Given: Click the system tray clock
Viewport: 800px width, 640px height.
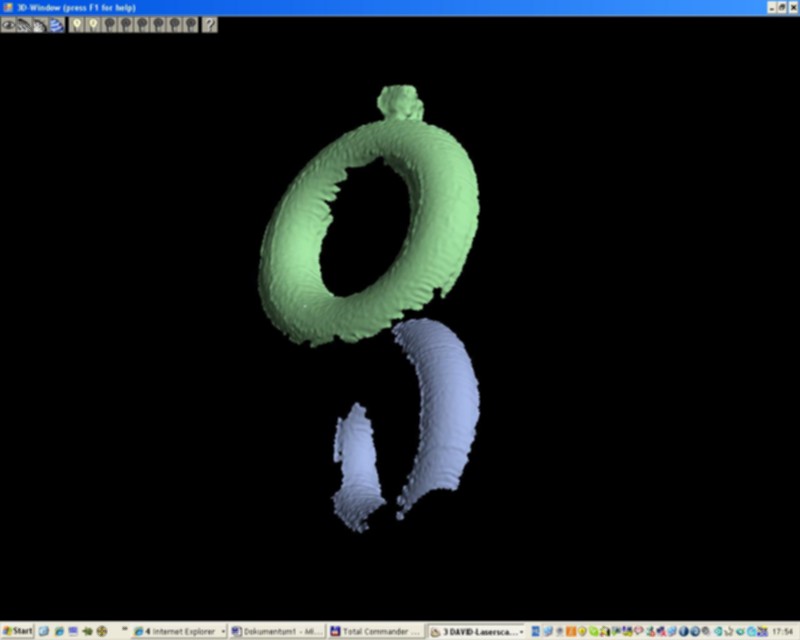Looking at the screenshot, I should click(x=783, y=632).
